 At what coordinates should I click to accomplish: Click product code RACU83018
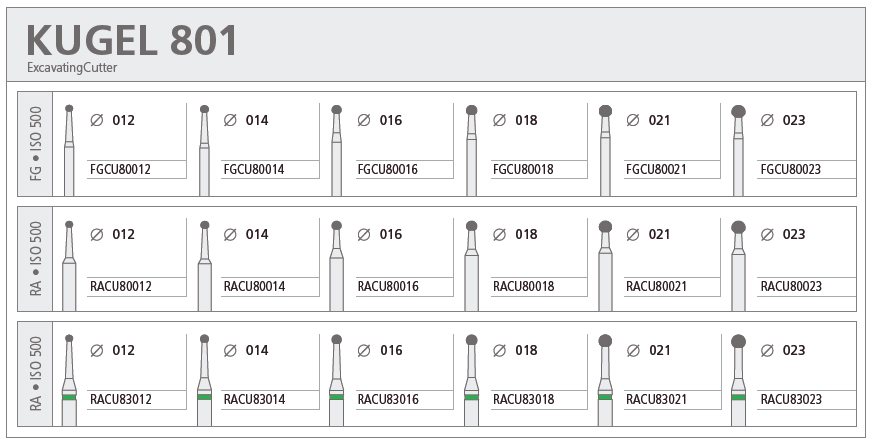coord(523,399)
